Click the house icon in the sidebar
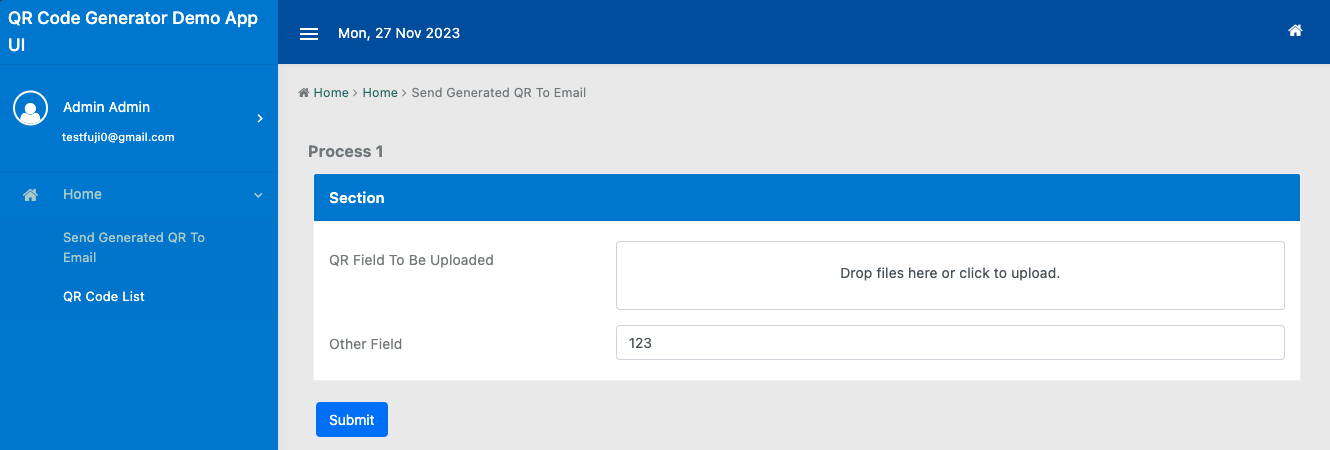Image resolution: width=1330 pixels, height=450 pixels. pyautogui.click(x=31, y=195)
